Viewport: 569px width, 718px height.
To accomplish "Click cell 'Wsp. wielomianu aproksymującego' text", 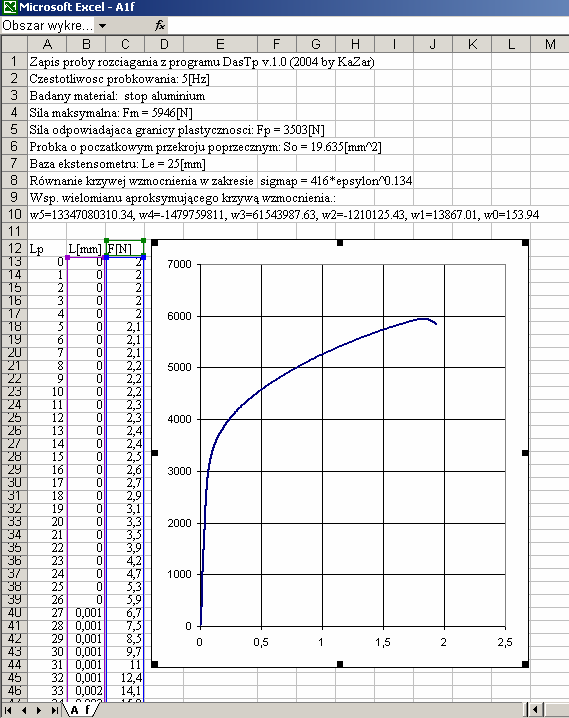I will tap(182, 197).
